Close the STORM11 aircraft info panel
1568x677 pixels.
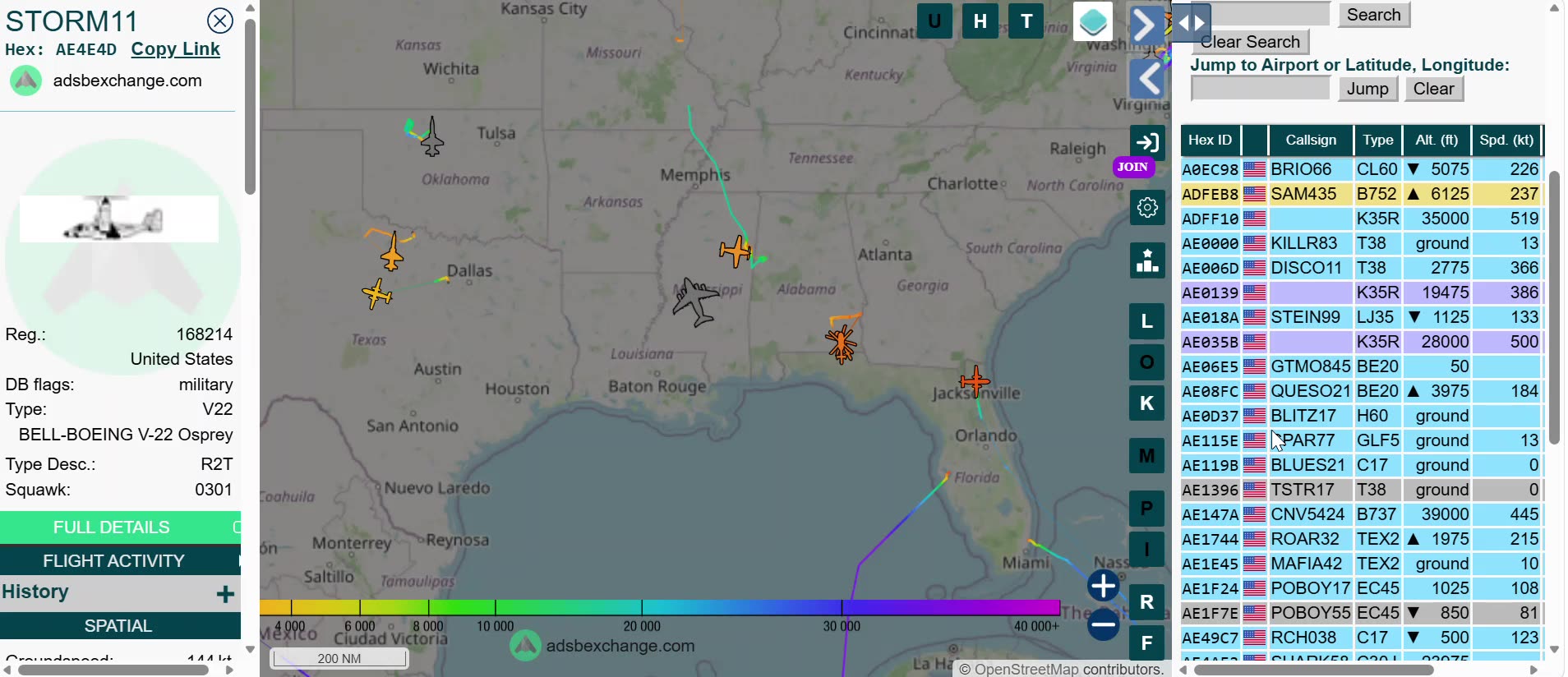[220, 21]
